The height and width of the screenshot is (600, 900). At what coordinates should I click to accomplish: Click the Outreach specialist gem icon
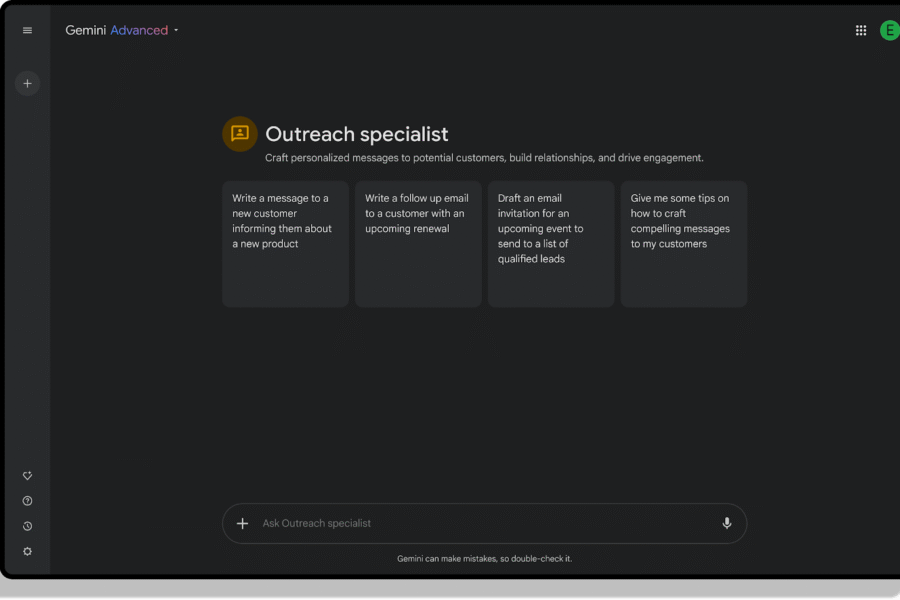coord(239,134)
